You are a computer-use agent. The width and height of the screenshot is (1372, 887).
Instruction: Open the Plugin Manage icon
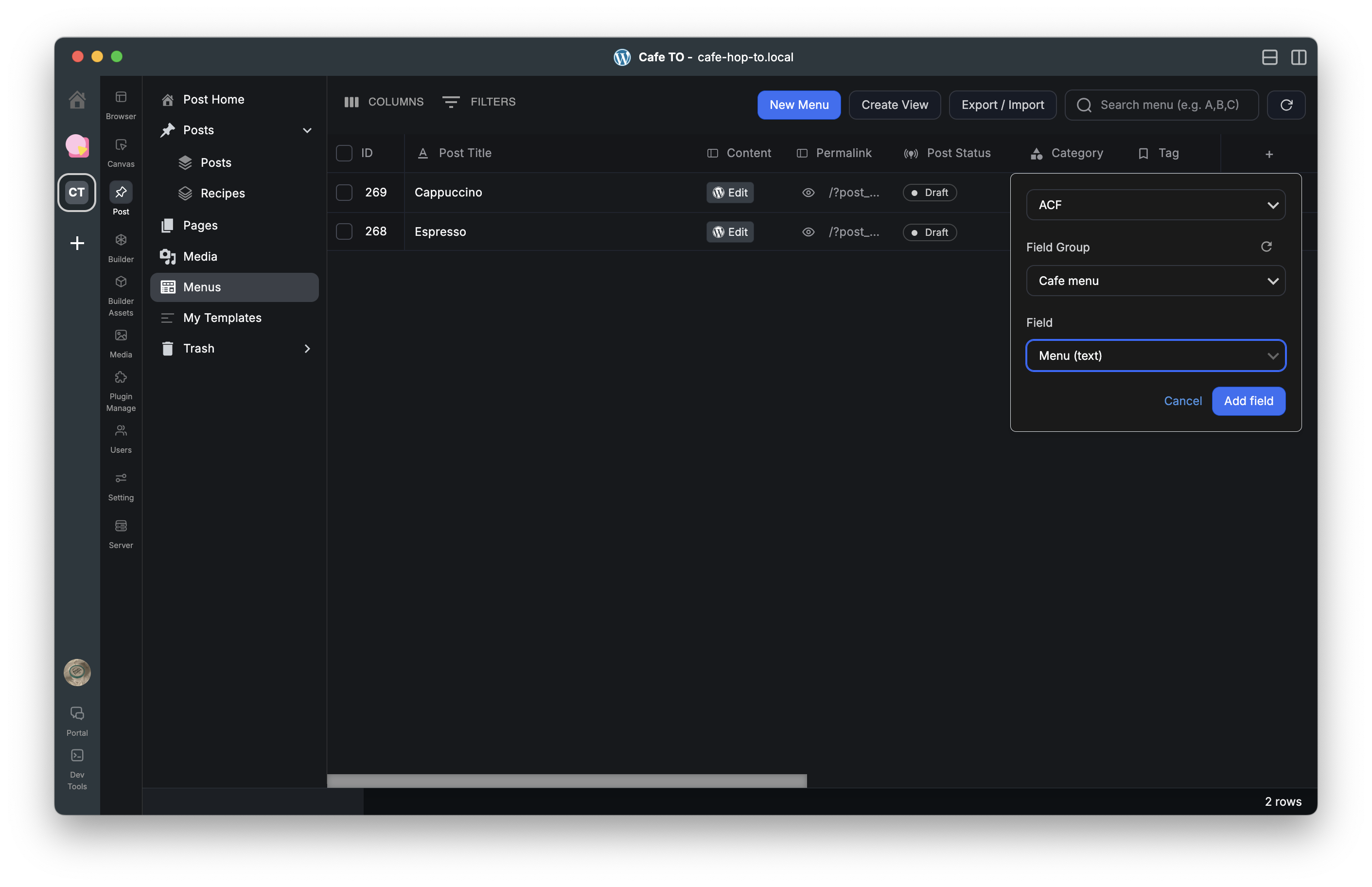pos(121,378)
